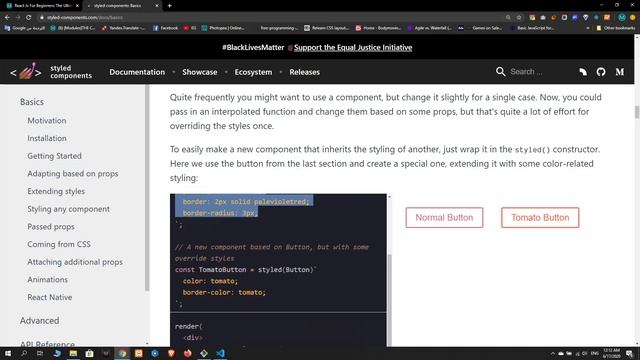
Task: Switch to Chrome in the taskbar
Action: (x=122, y=353)
